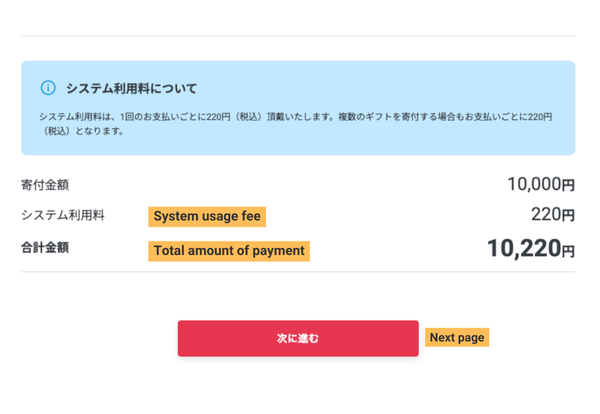600x414 pixels.
Task: Click the 円 symbol after 220 fee
Action: [x=568, y=215]
